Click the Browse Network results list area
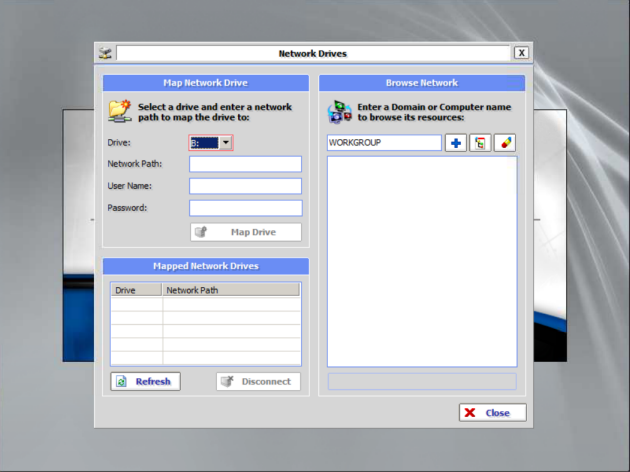Screen dimensions: 630x472 (x=422, y=262)
